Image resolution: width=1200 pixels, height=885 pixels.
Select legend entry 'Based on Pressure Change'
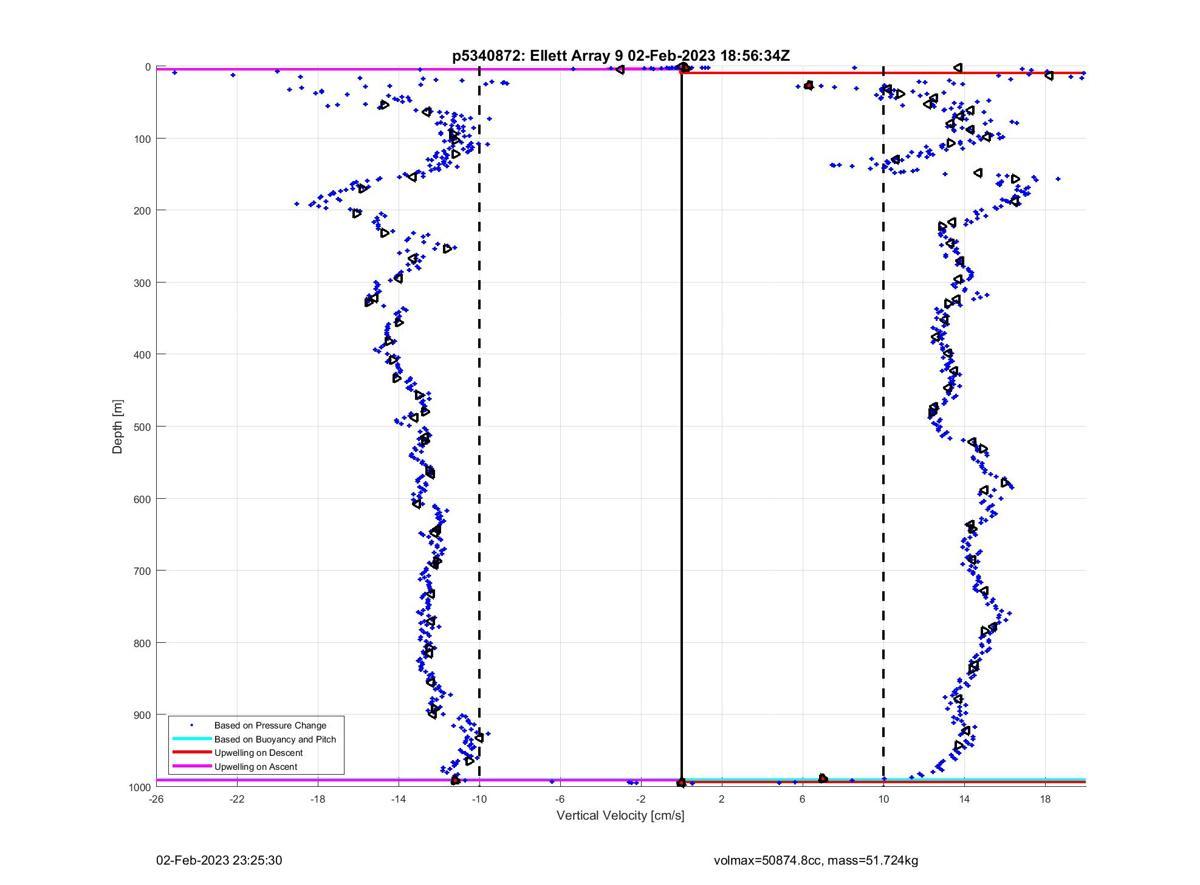click(270, 725)
